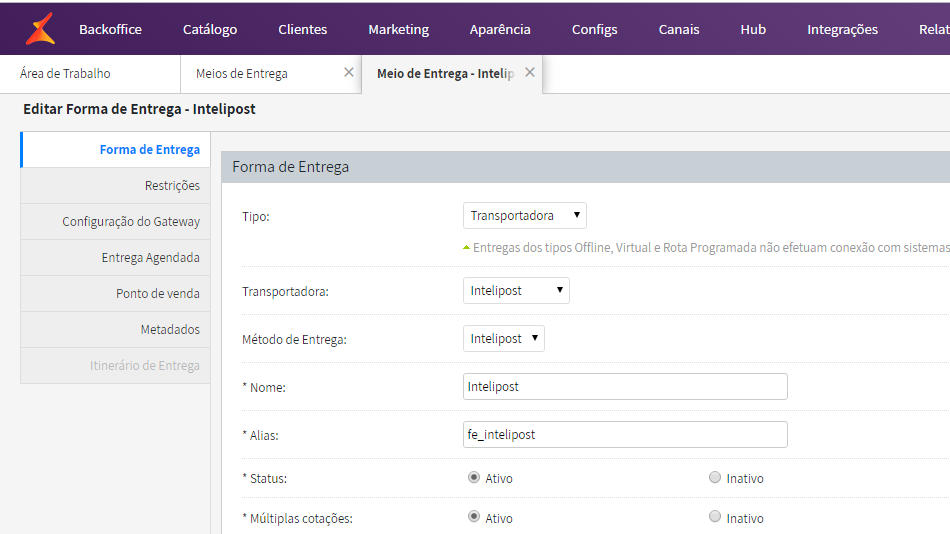
Task: Set Múltiplas cotações to Inativo
Action: tap(715, 517)
